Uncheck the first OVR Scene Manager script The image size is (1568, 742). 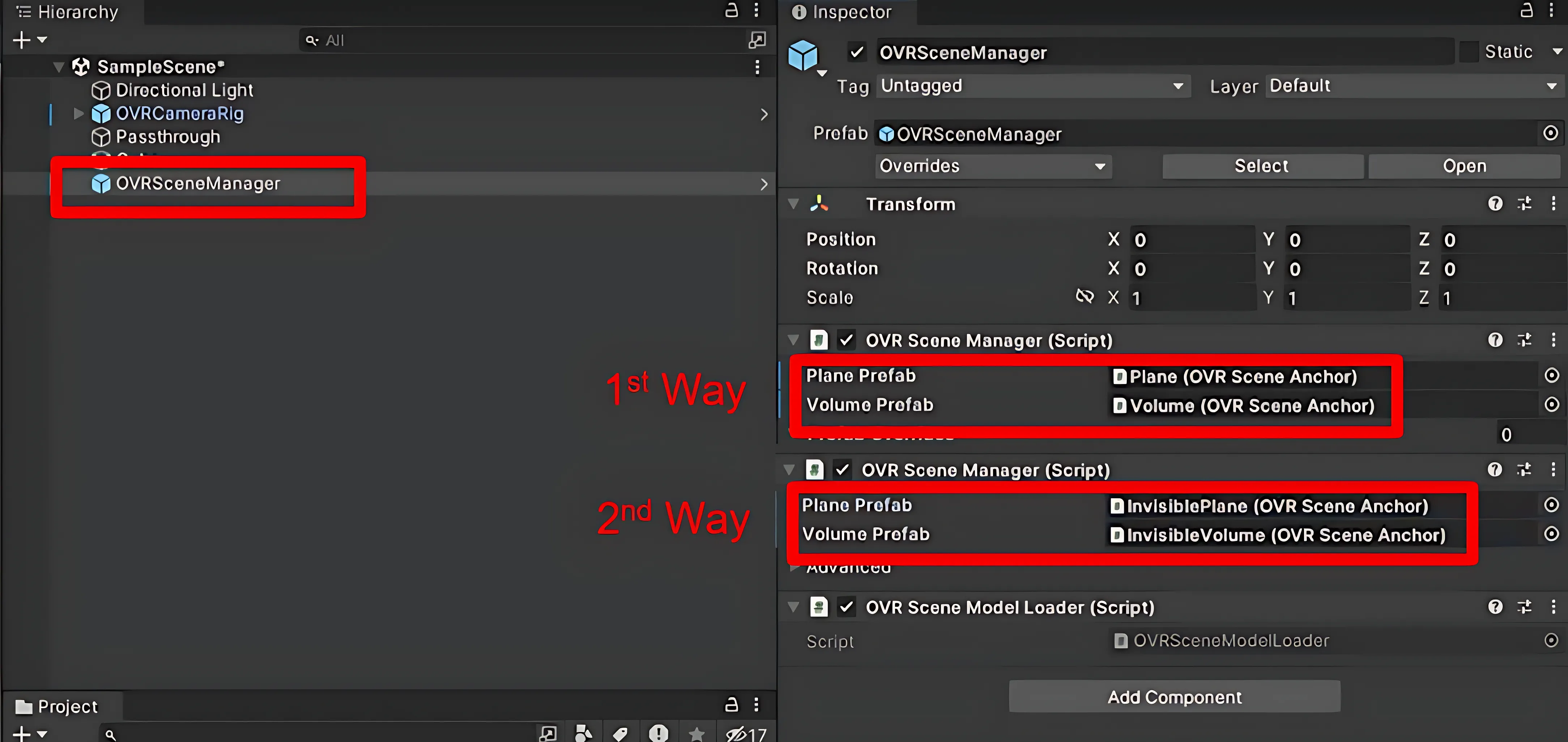coord(846,340)
